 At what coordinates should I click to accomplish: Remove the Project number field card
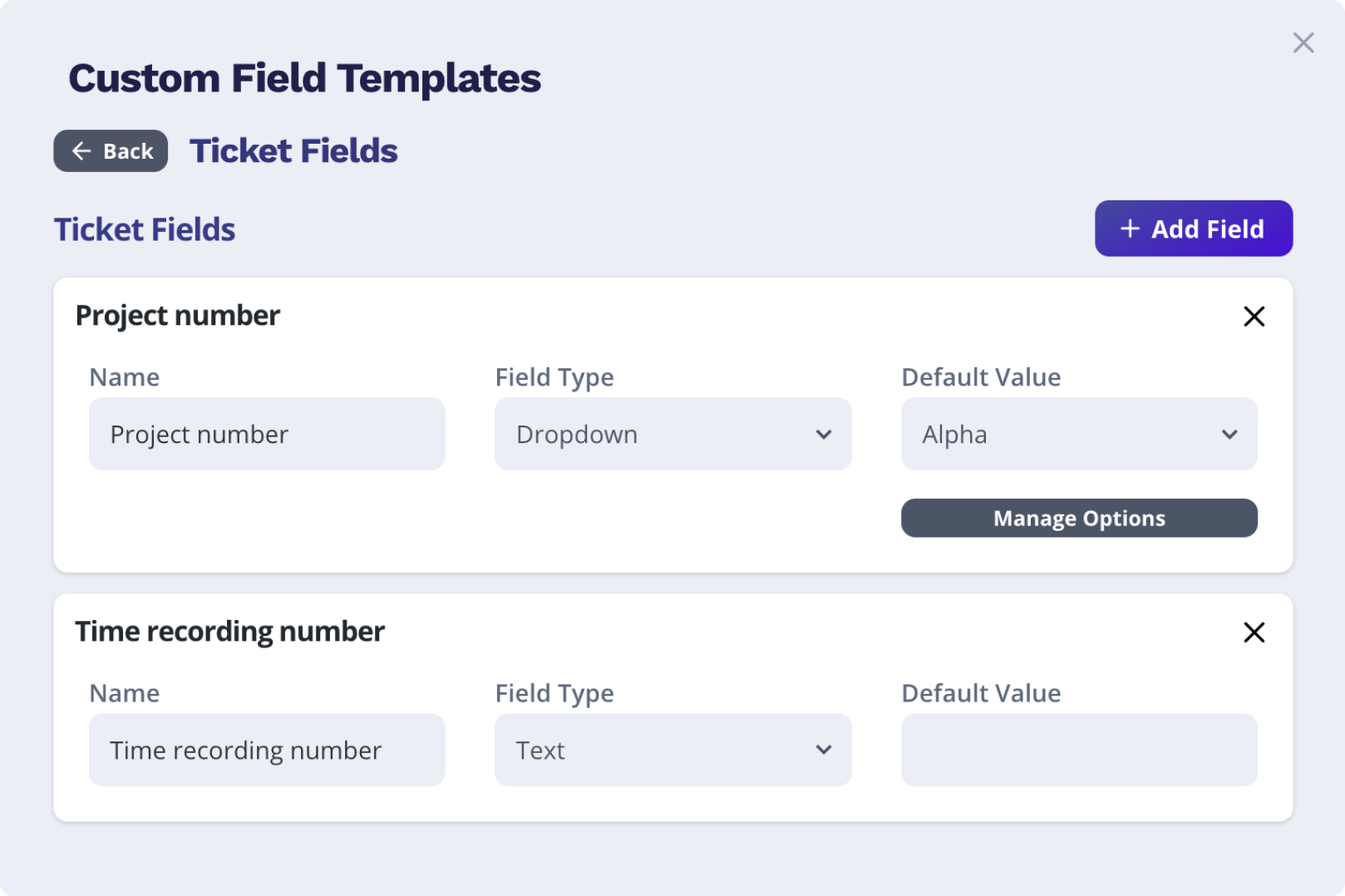tap(1254, 316)
